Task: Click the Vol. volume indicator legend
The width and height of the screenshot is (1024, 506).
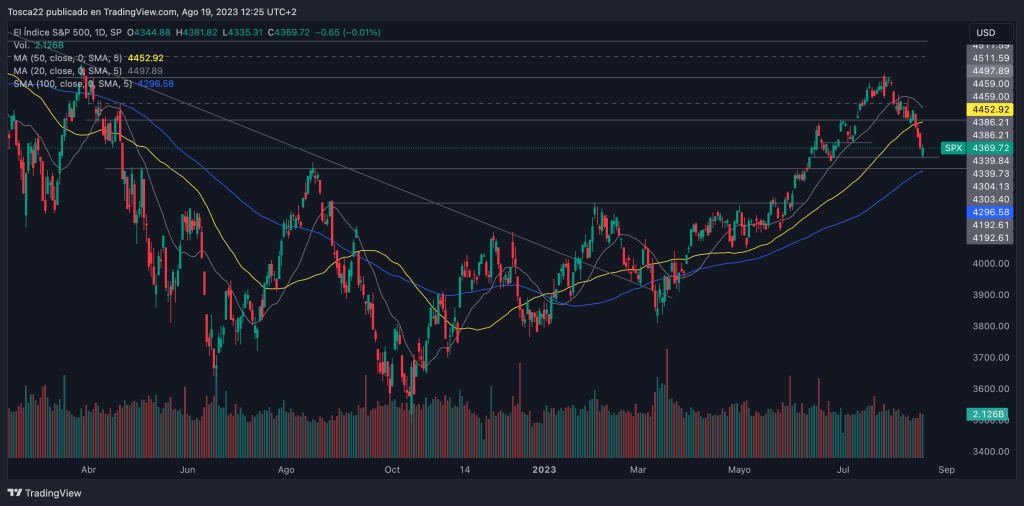Action: click(x=20, y=46)
